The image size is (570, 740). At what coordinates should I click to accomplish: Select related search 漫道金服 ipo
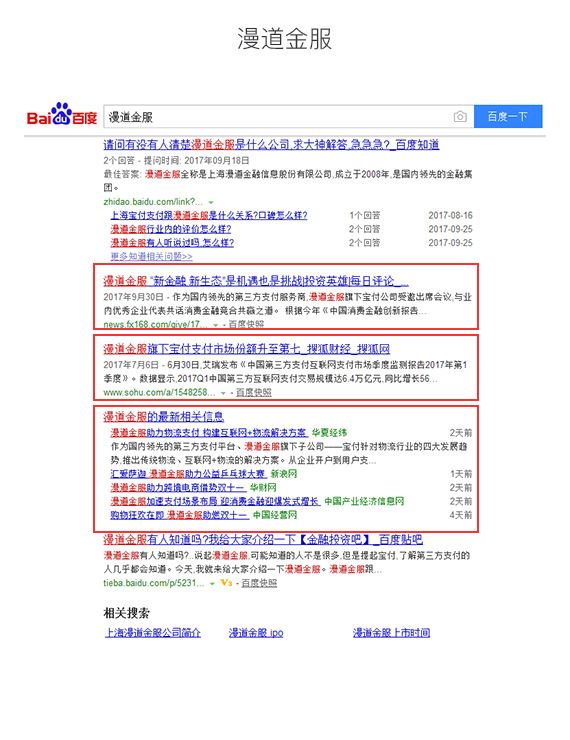click(x=256, y=633)
